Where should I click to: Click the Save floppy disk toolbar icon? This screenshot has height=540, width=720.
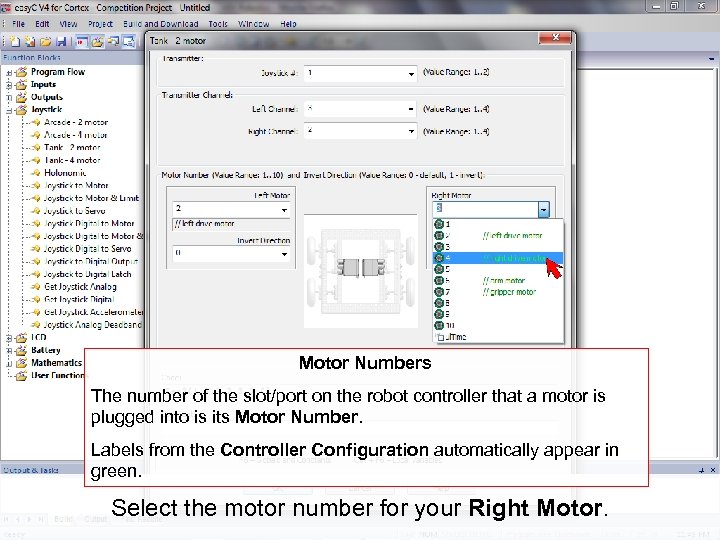tap(61, 42)
